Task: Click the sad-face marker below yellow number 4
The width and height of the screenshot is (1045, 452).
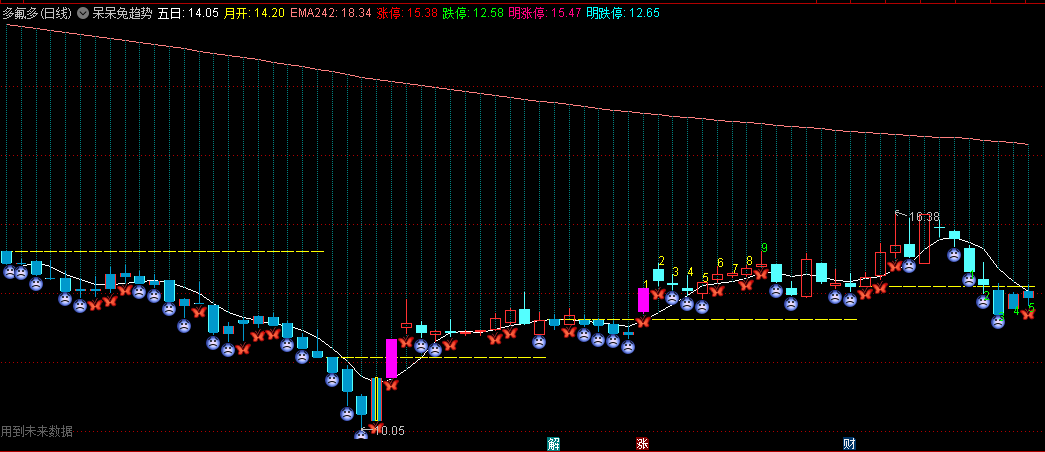Action: tap(687, 304)
